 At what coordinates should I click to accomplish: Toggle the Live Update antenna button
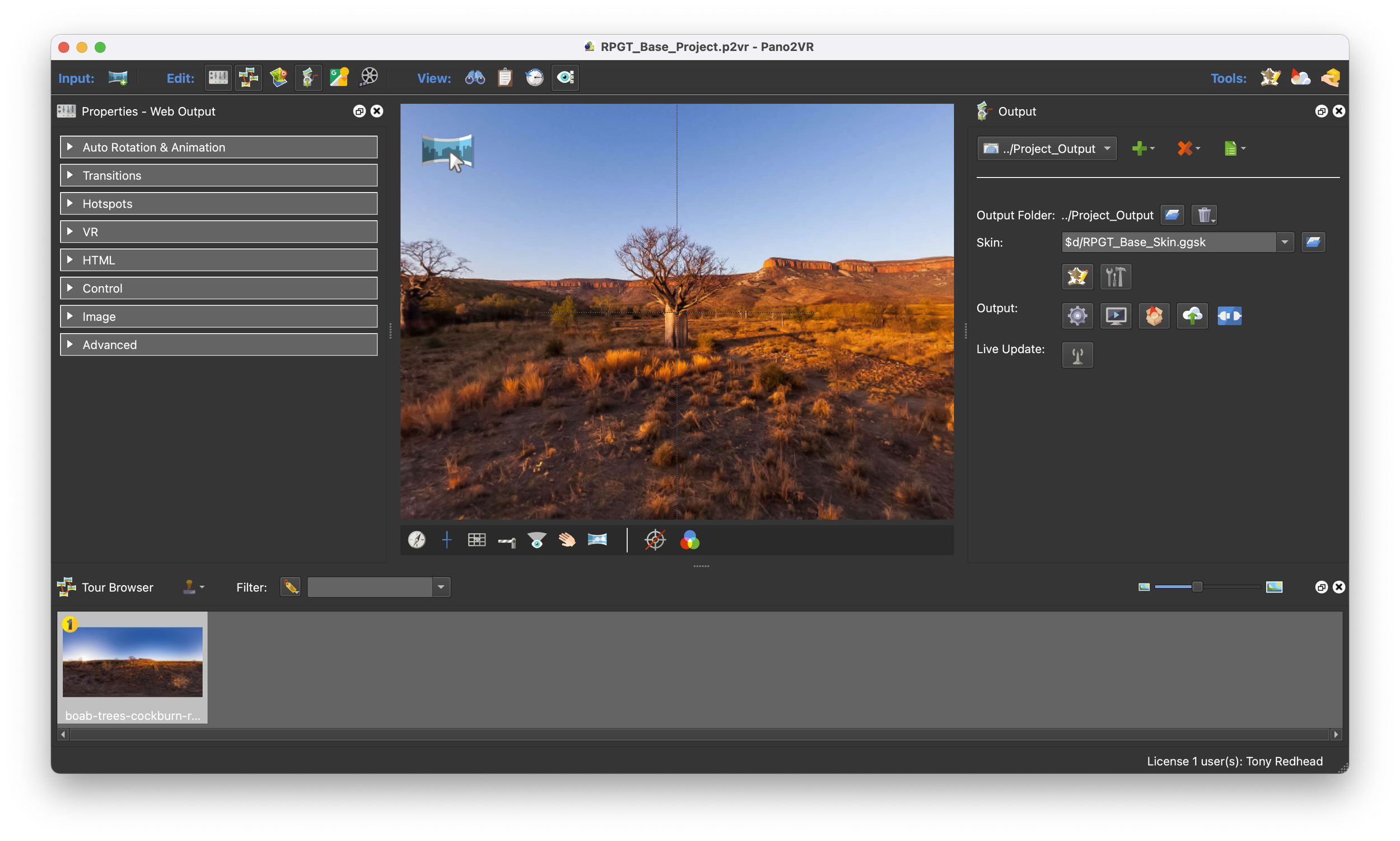[x=1077, y=356]
